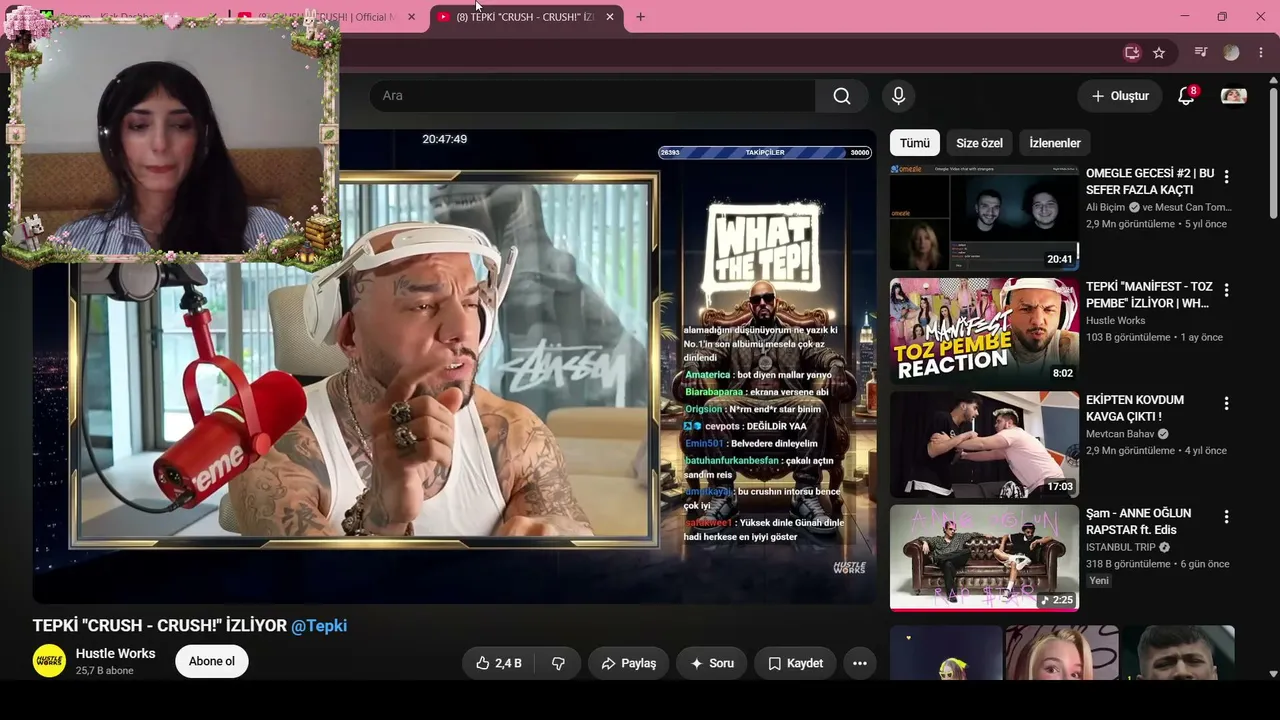Subscribe with the Abone ol button
1280x720 pixels.
pos(212,661)
